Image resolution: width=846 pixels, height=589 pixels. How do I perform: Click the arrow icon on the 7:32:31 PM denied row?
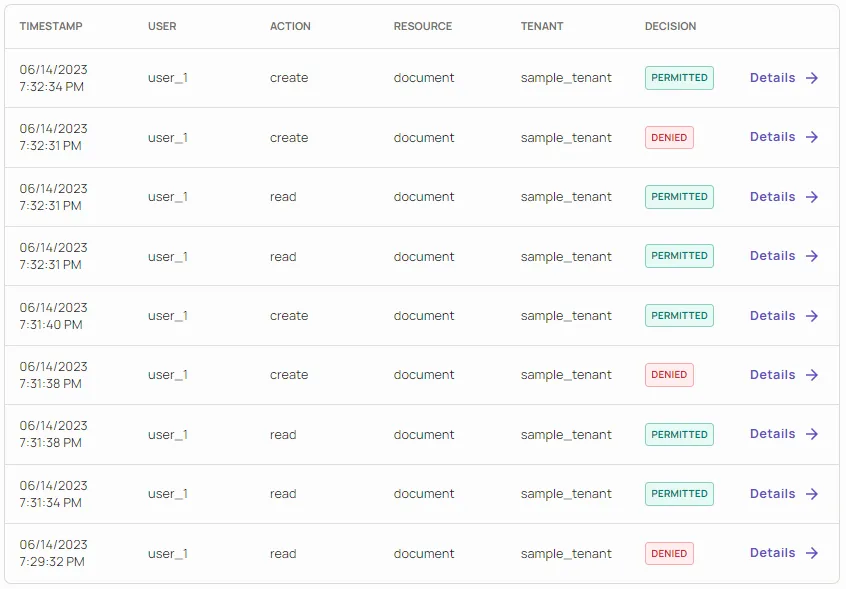click(x=812, y=137)
